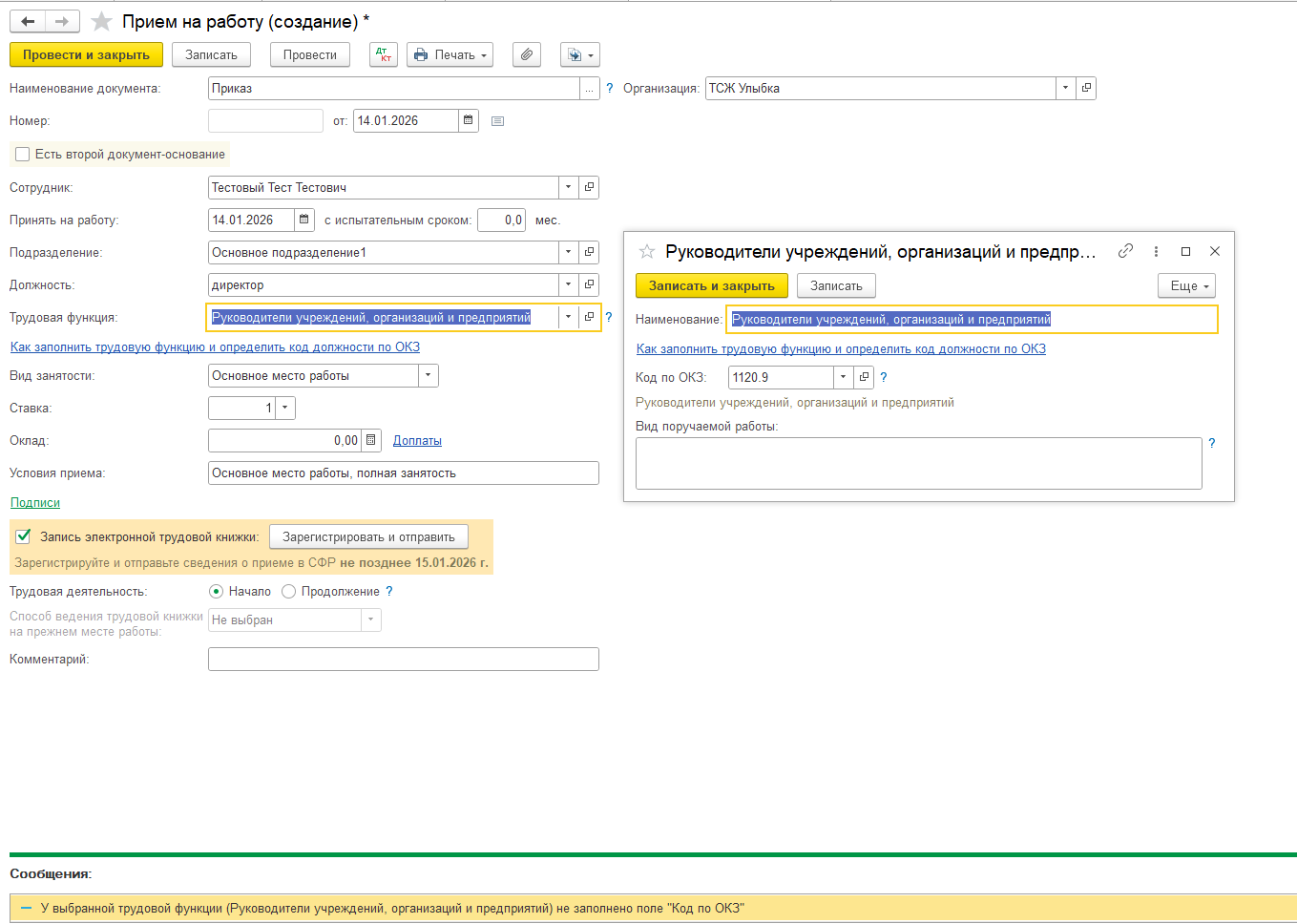
Task: Select the 'Продолжение' radio button
Action: (289, 591)
